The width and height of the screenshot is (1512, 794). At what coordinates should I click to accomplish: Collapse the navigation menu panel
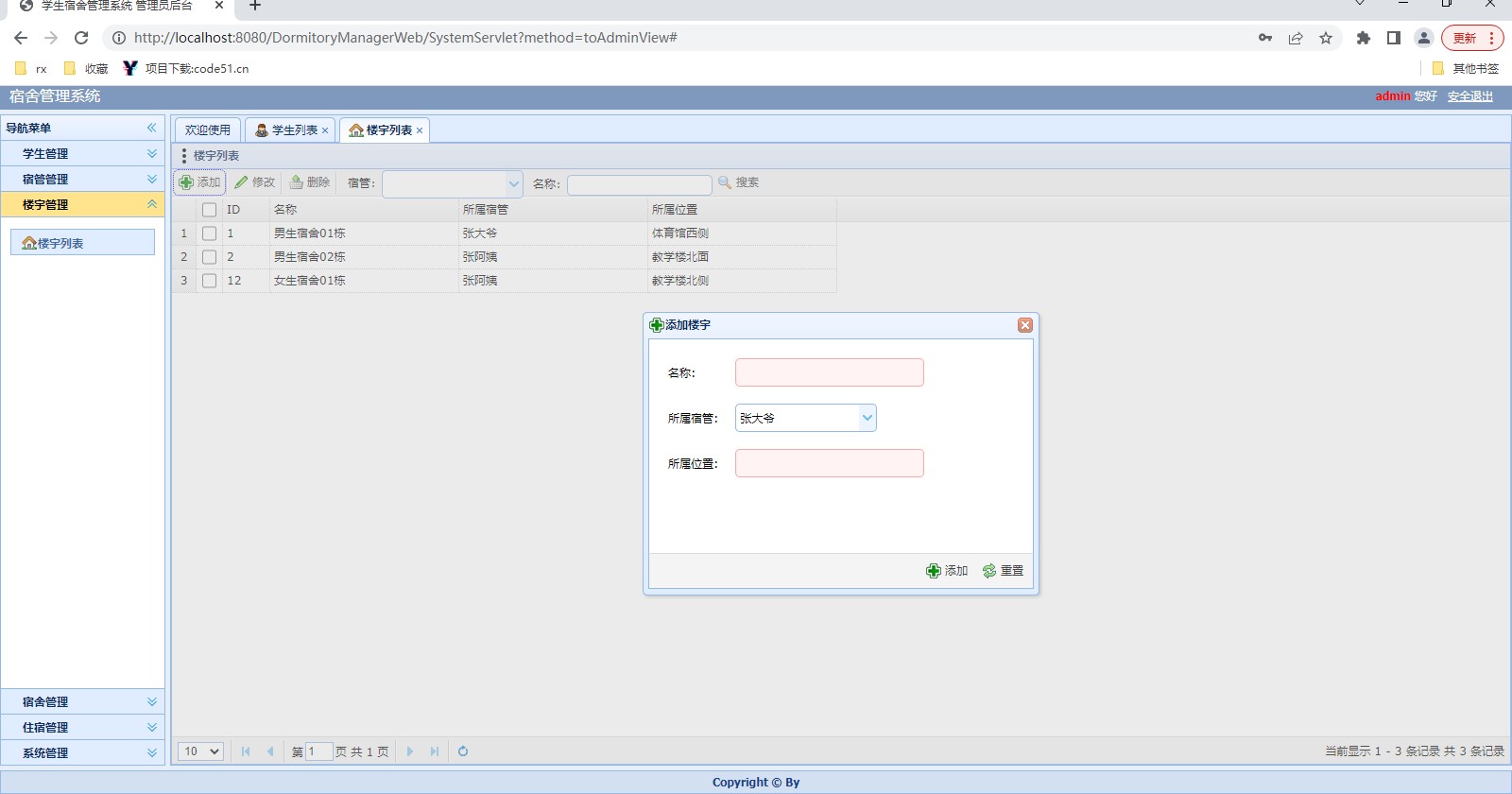point(151,128)
